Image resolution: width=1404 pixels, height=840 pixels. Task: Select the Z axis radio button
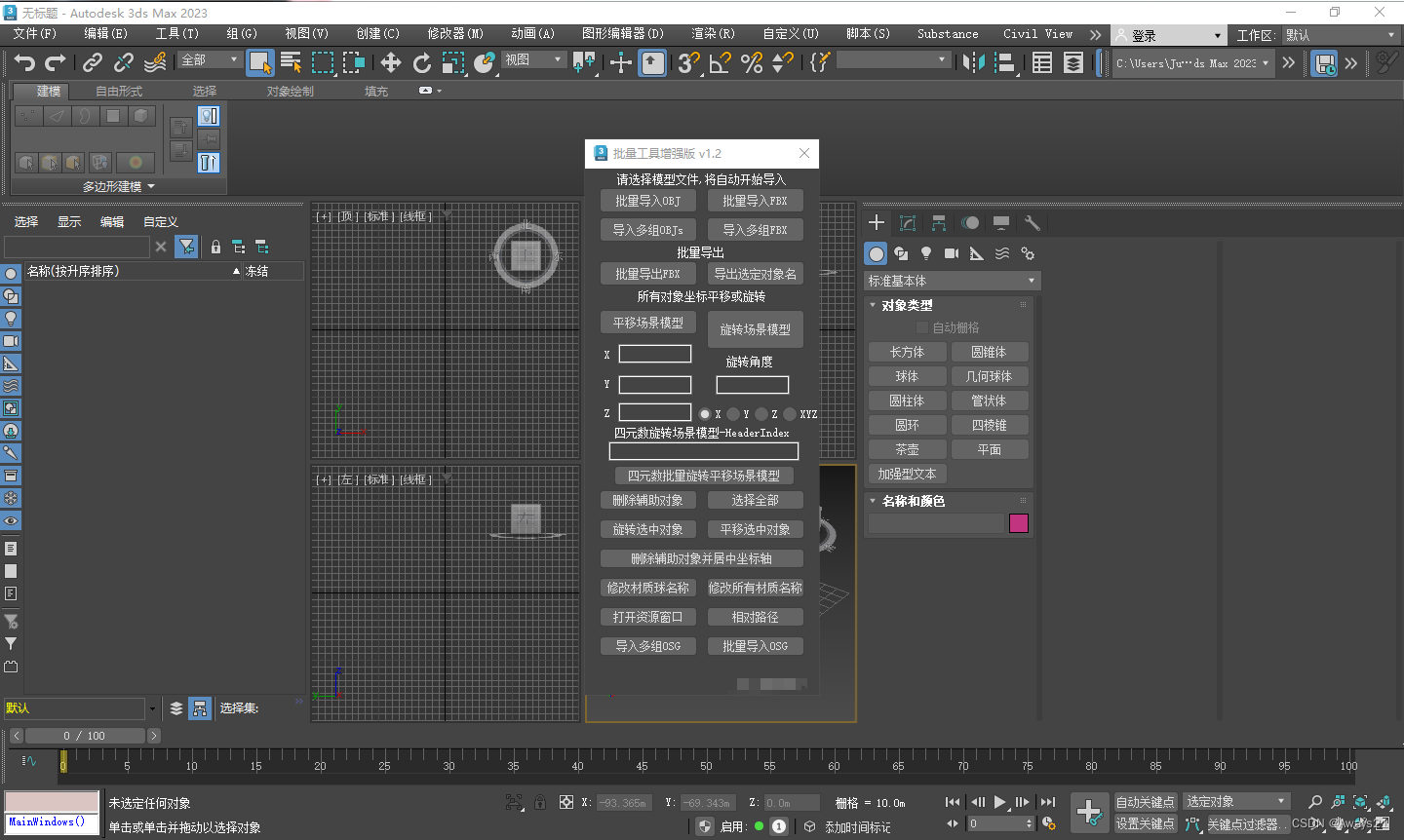pyautogui.click(x=761, y=414)
